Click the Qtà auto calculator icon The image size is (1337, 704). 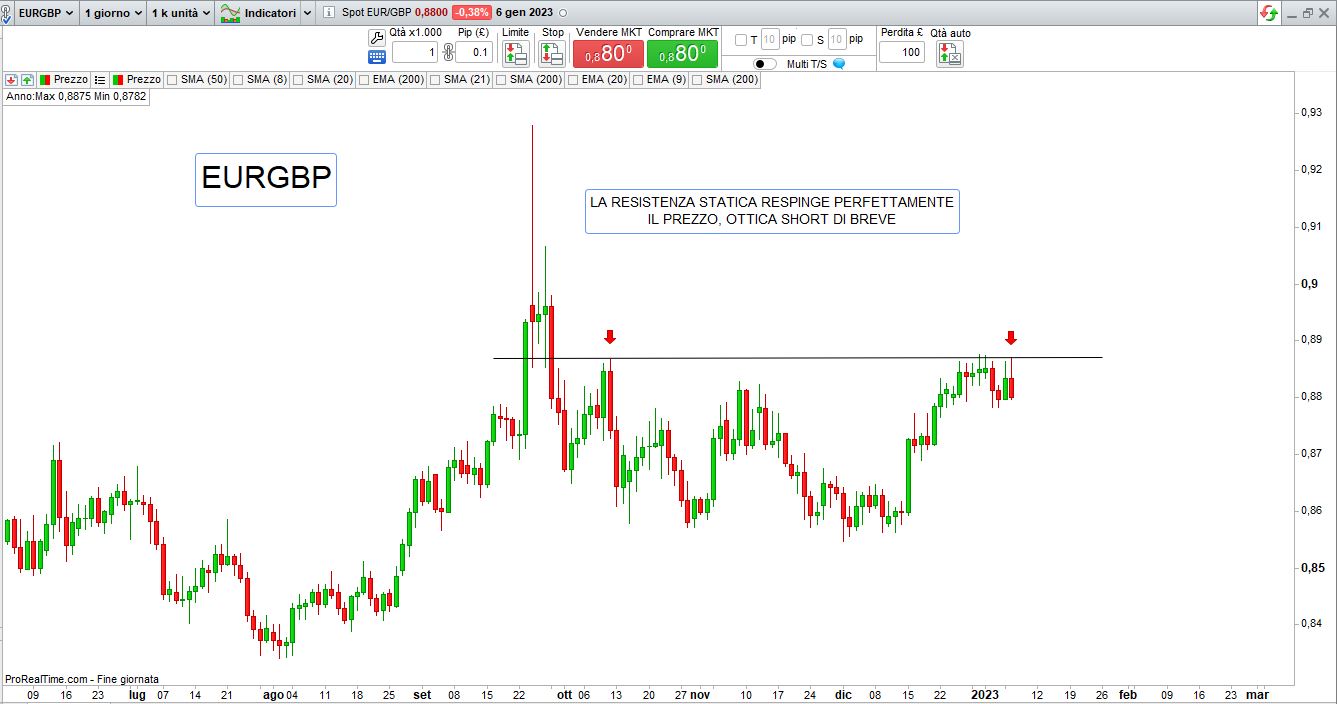point(949,54)
